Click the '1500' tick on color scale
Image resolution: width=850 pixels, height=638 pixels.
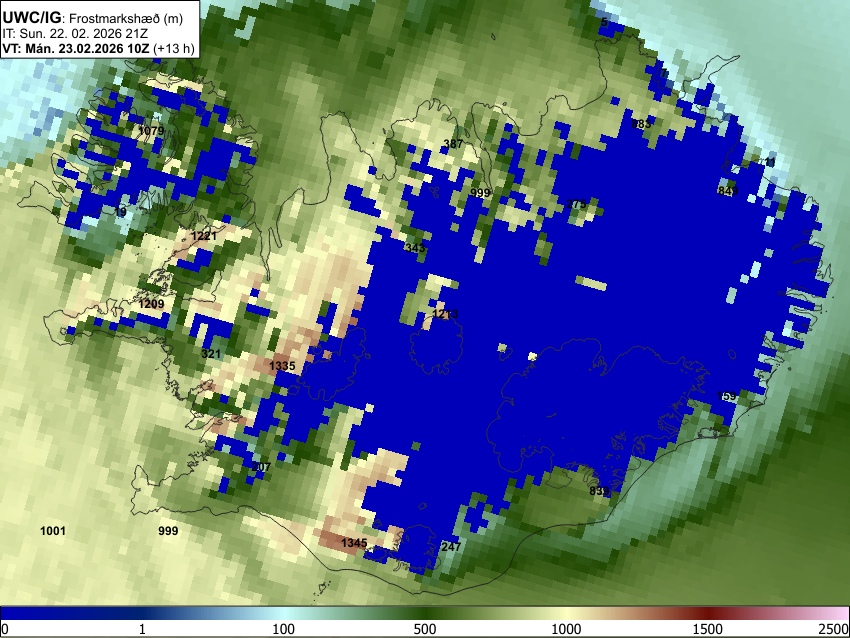pos(708,629)
